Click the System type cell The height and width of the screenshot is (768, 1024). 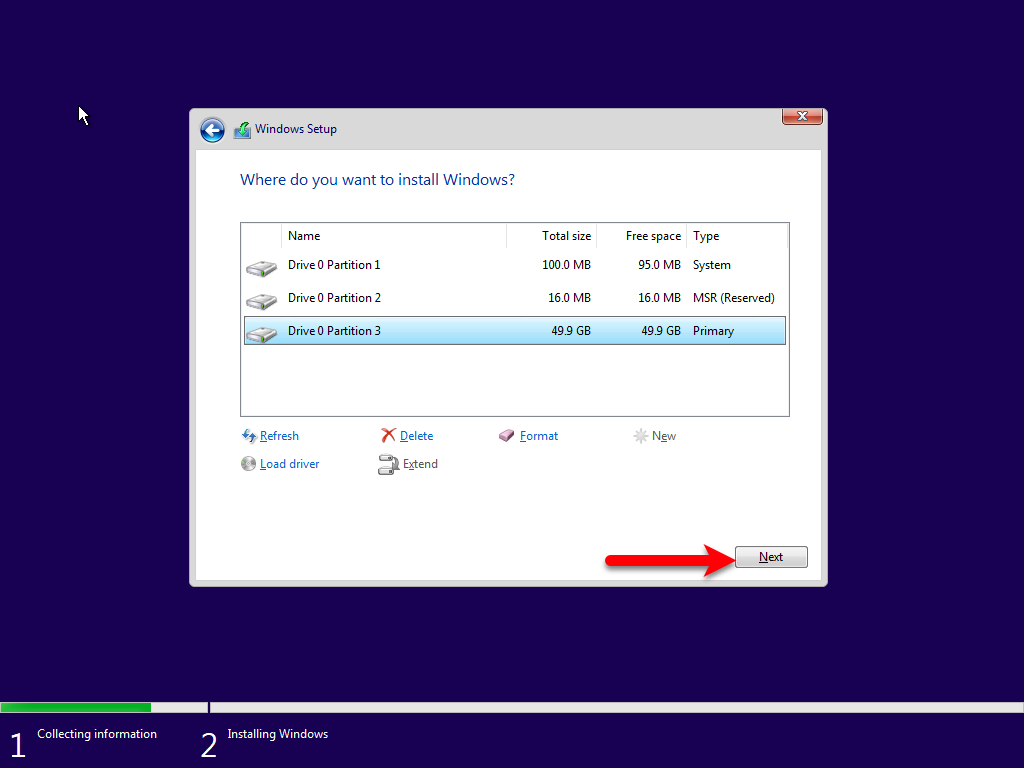tap(712, 265)
